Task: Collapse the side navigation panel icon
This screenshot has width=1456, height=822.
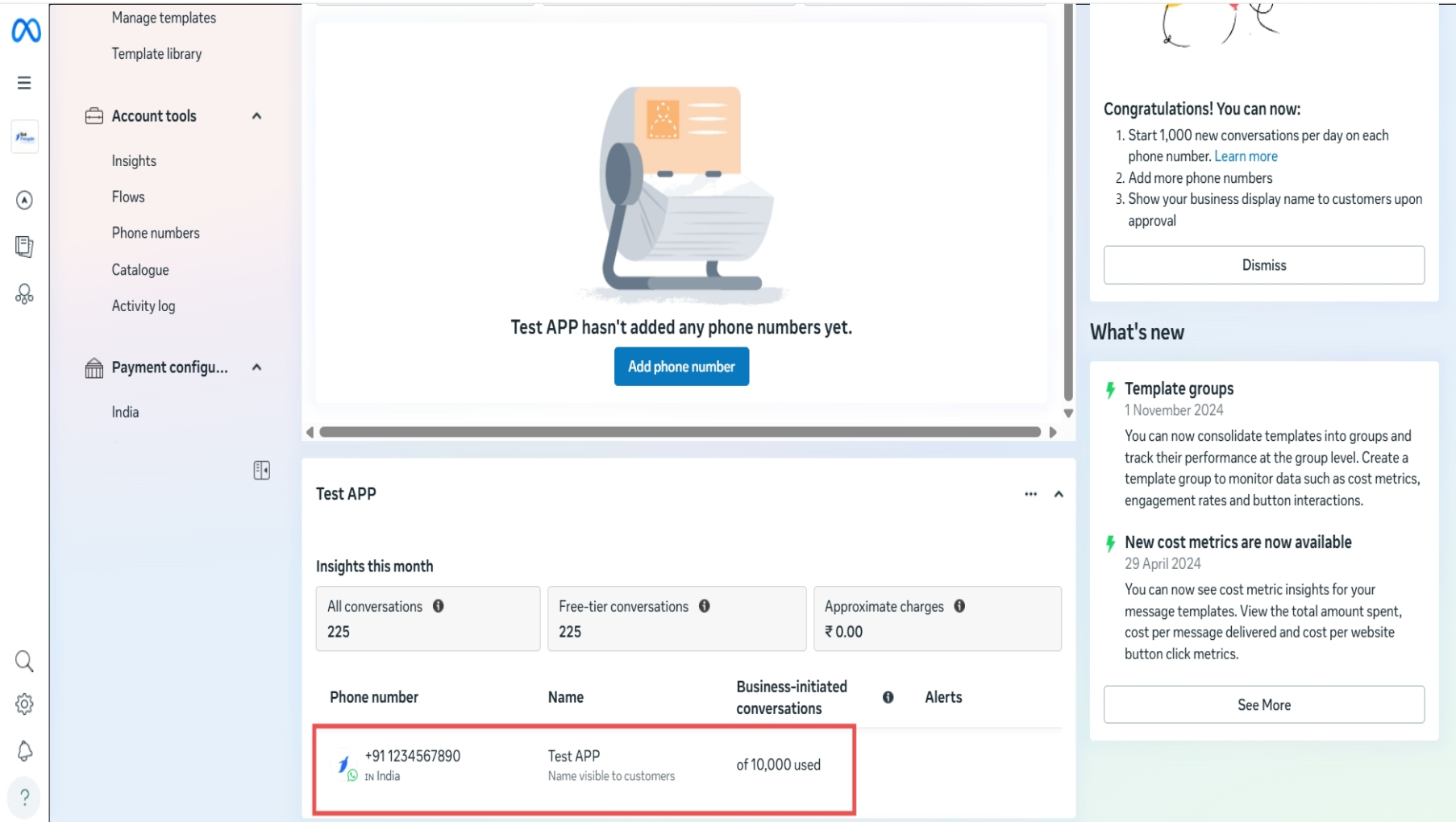Action: (261, 471)
